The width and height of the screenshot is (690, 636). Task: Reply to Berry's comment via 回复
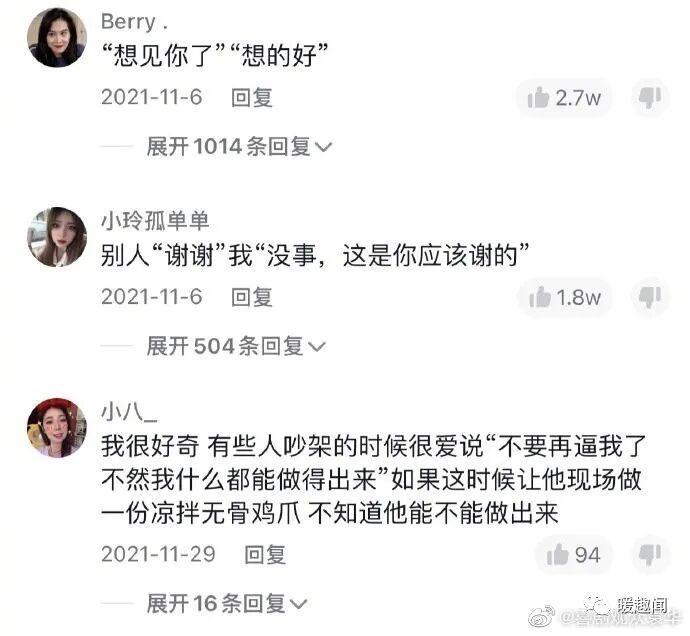(252, 97)
